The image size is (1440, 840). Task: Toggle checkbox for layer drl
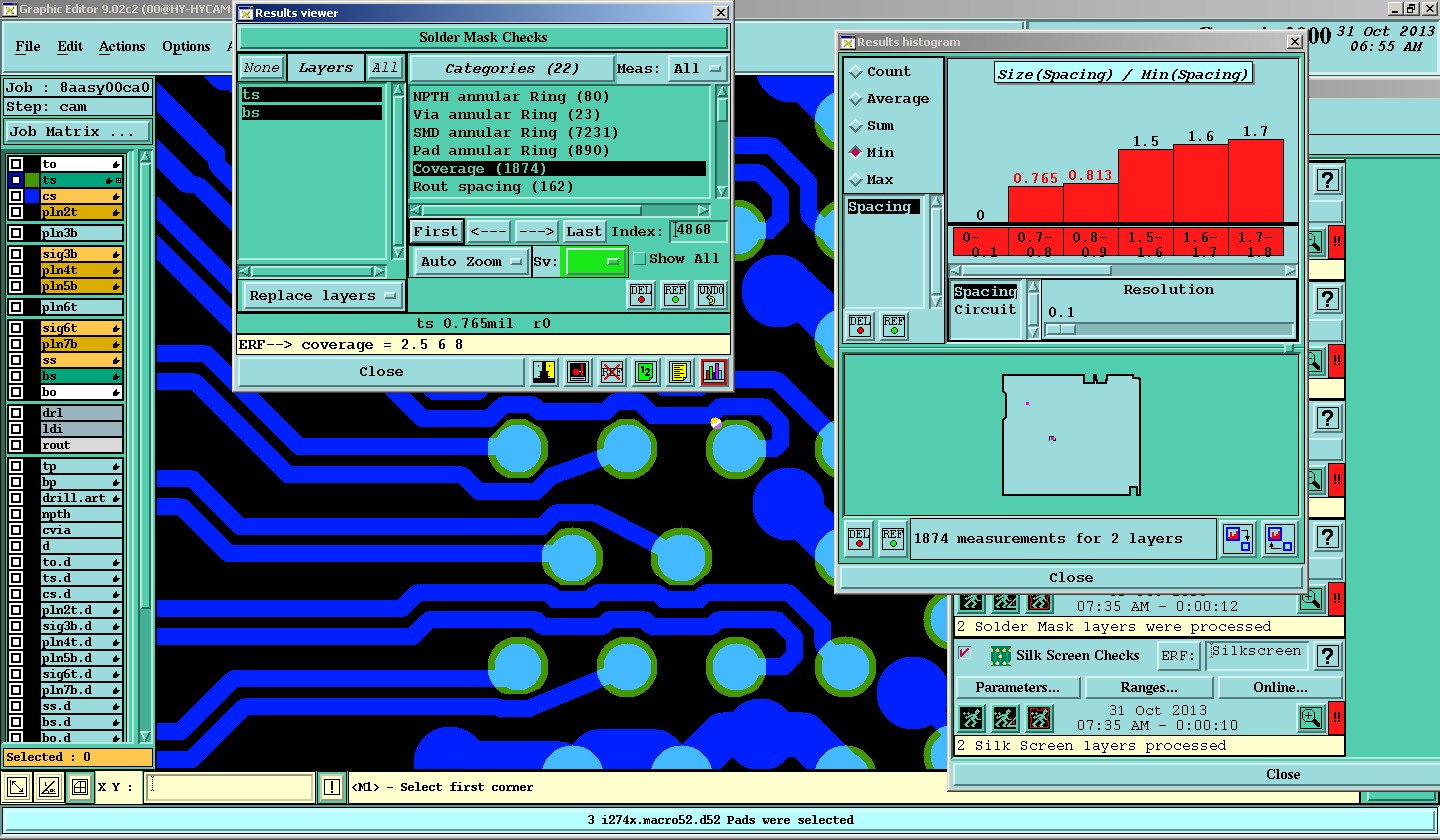16,413
